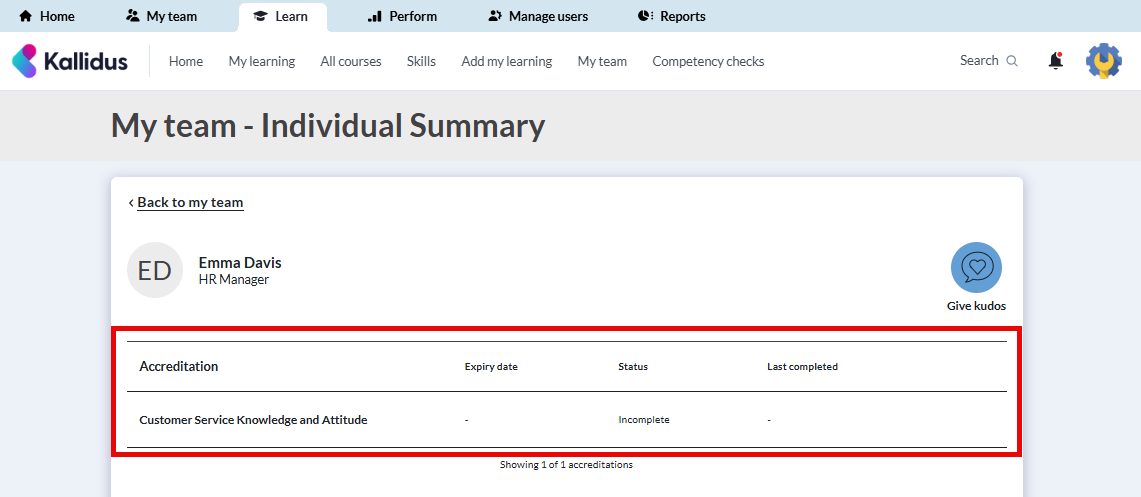Image resolution: width=1141 pixels, height=497 pixels.
Task: Open the Reports tab
Action: pyautogui.click(x=671, y=16)
